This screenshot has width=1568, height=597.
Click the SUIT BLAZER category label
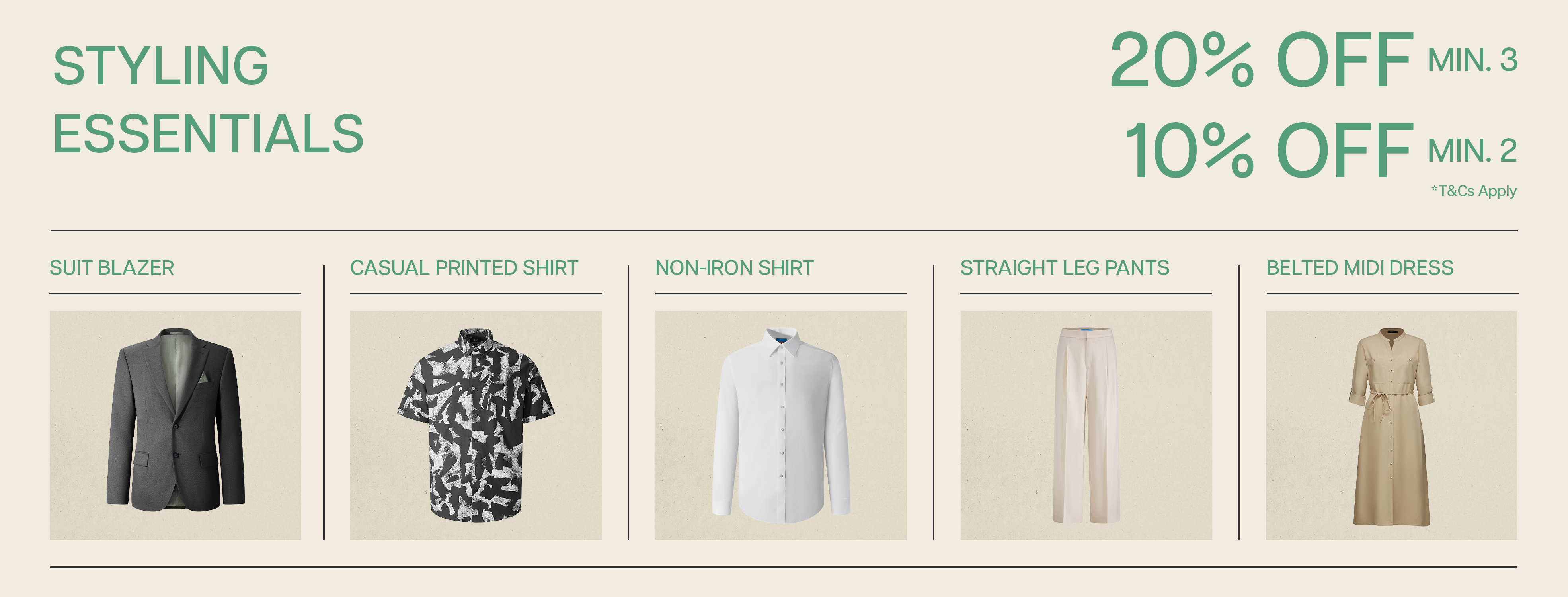112,268
